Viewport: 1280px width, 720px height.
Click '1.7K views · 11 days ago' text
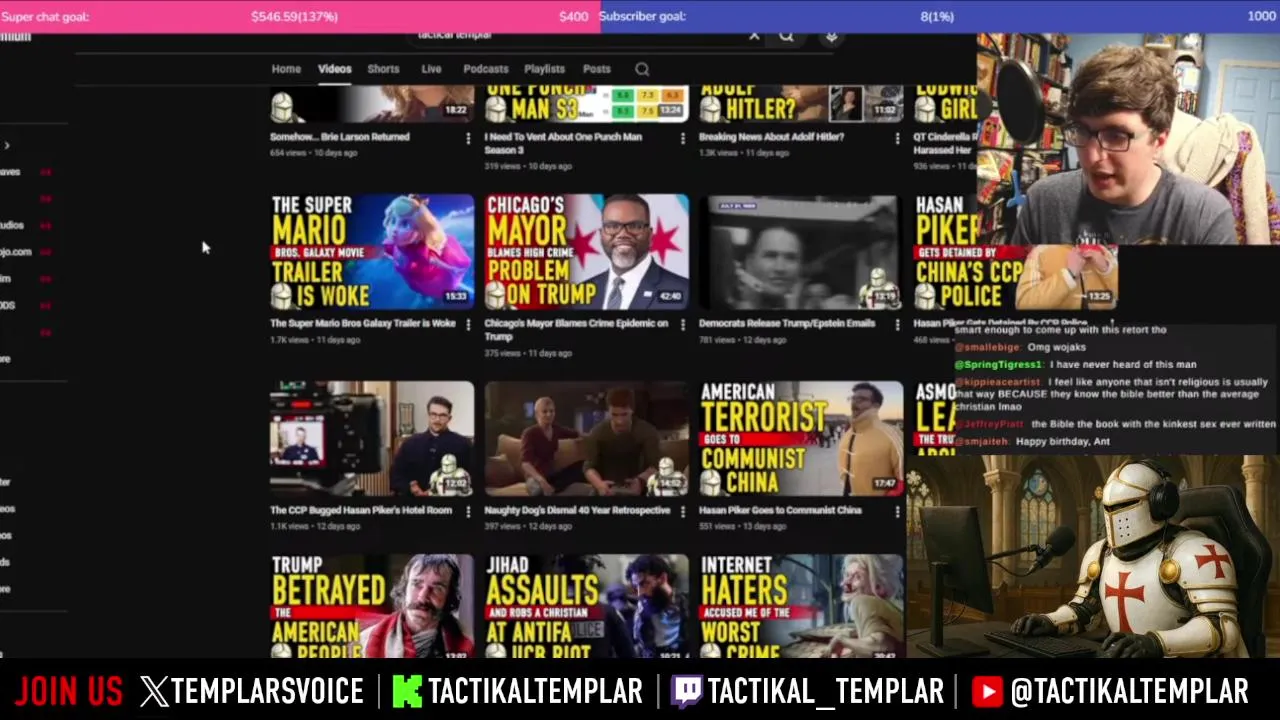[x=315, y=340]
